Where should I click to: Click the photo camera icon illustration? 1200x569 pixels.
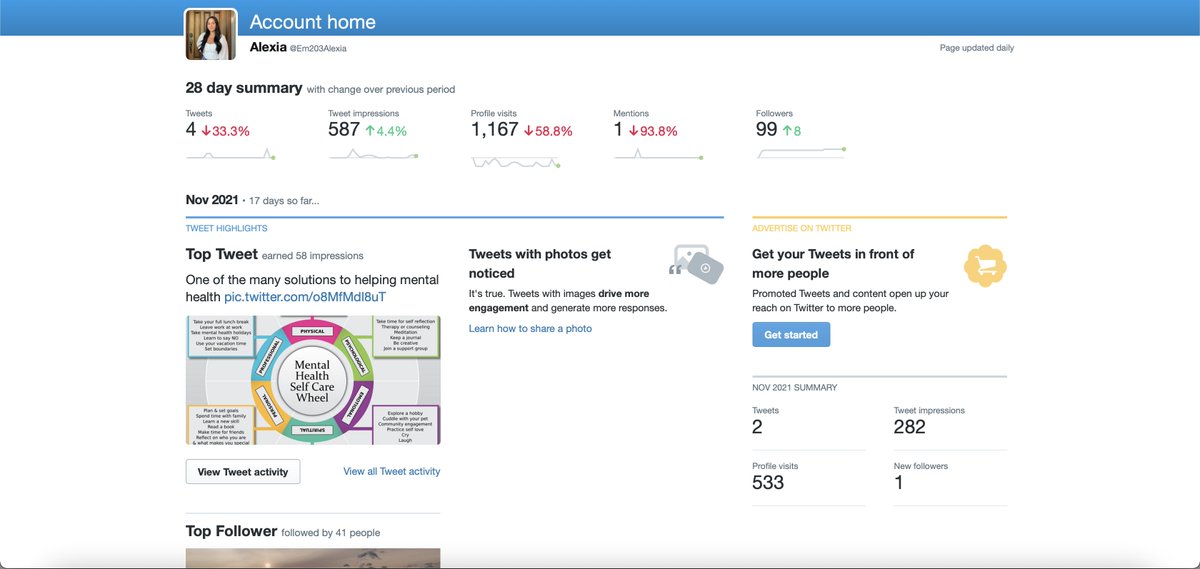tap(695, 264)
